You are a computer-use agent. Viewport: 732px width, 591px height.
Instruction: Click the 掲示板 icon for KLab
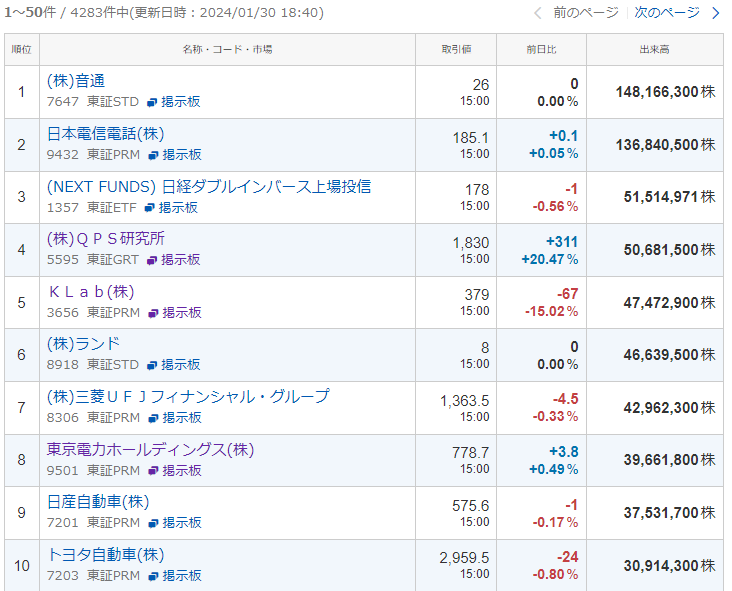[153, 313]
